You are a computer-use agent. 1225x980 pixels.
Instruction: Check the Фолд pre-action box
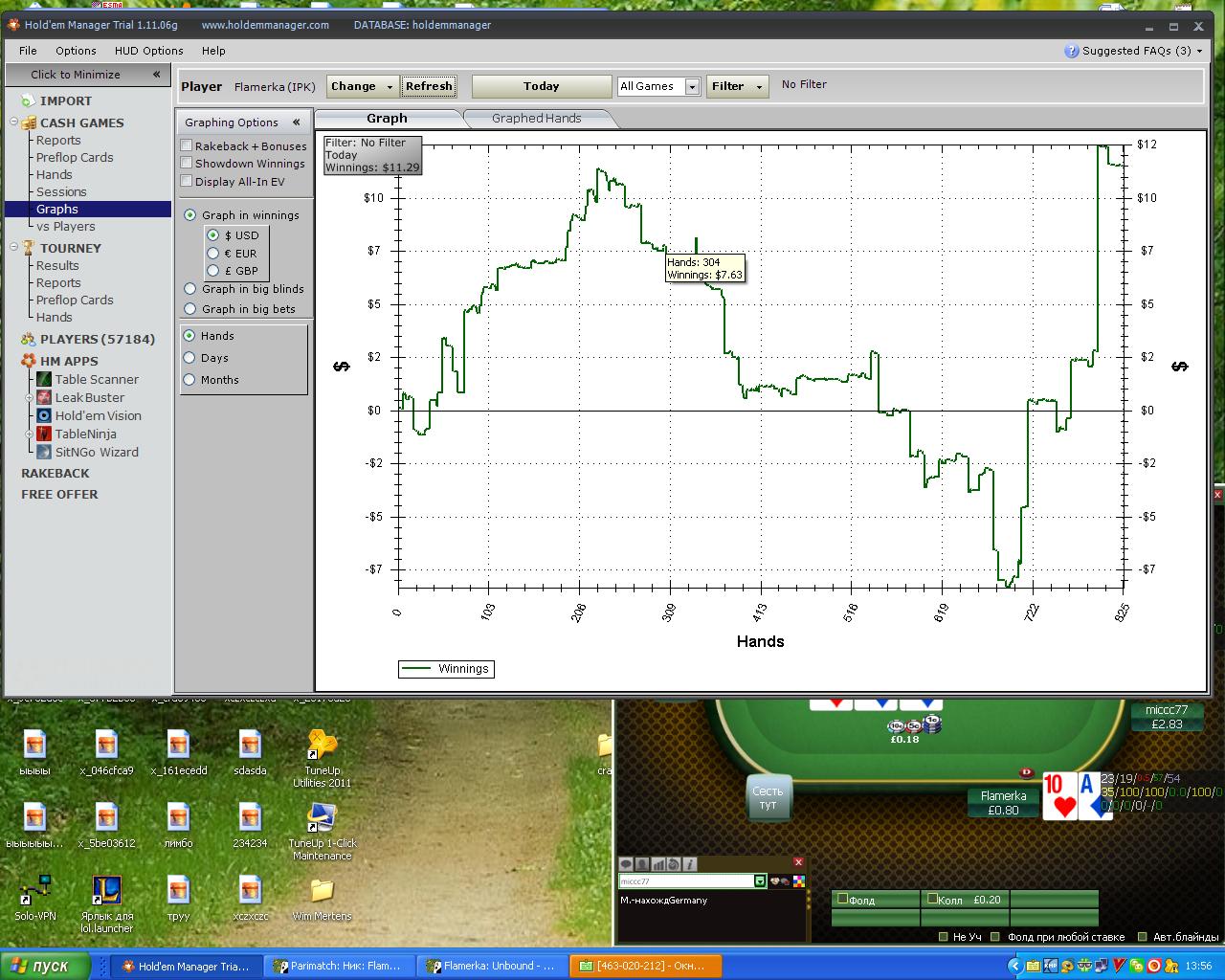coord(843,898)
